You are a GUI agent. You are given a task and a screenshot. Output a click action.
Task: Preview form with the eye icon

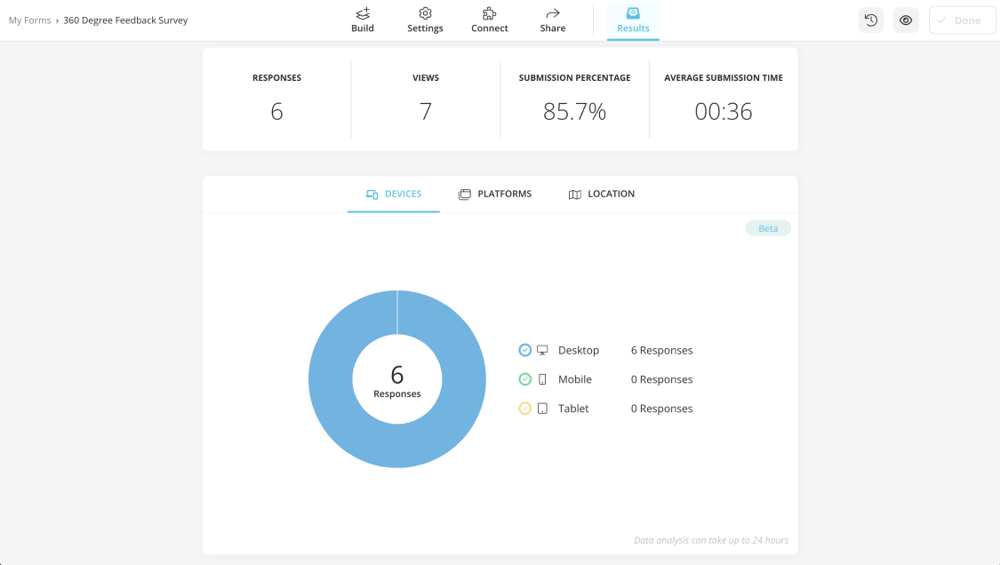coord(906,20)
